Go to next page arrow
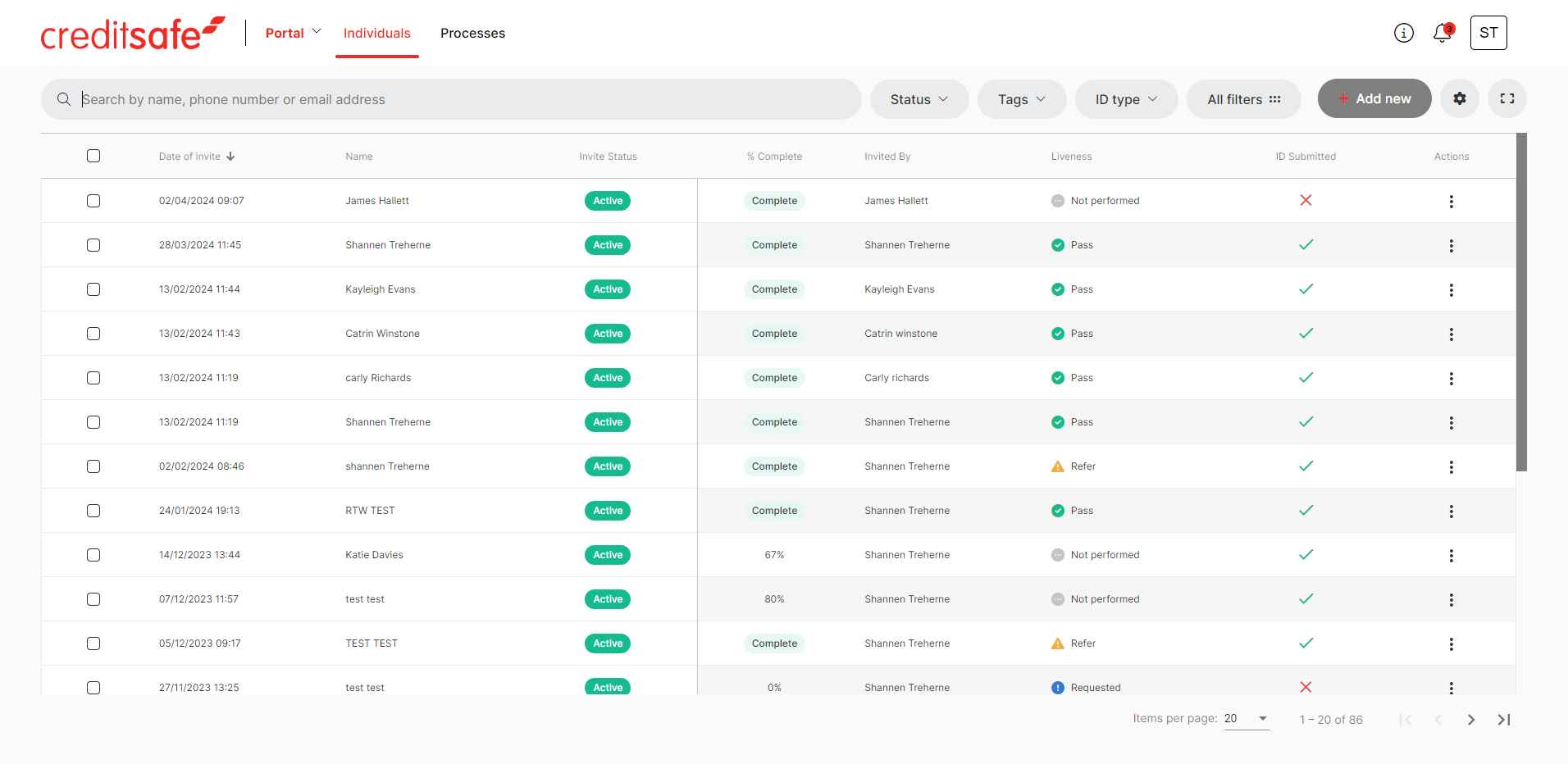Image resolution: width=1568 pixels, height=764 pixels. [1471, 720]
